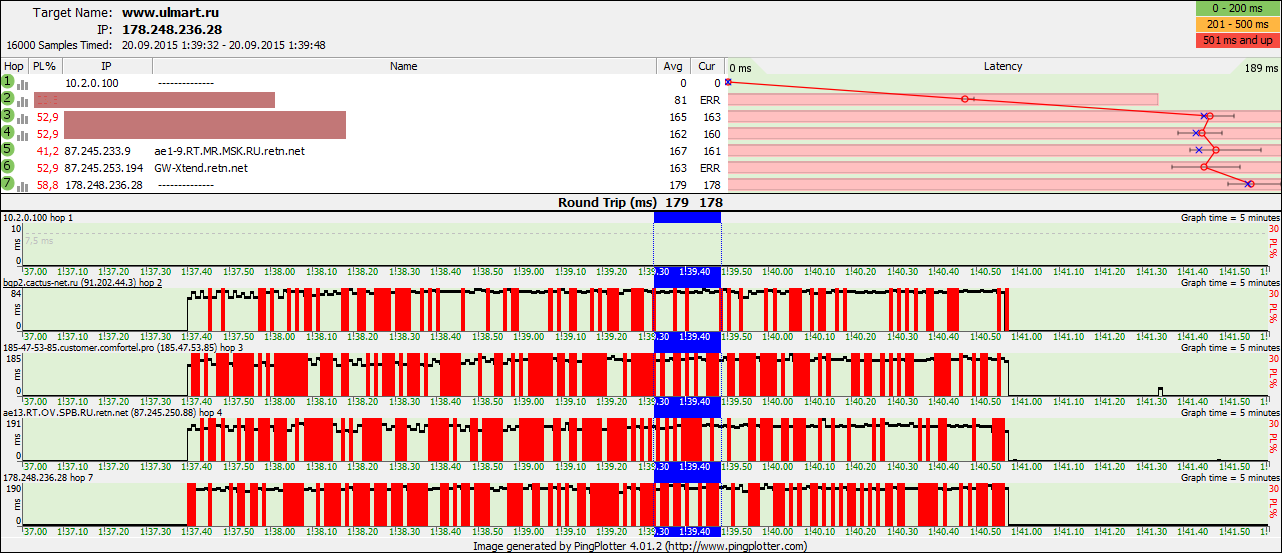Screen dimensions: 1282x553
Task: Click the hop 1 green number circle
Action: tap(8, 82)
